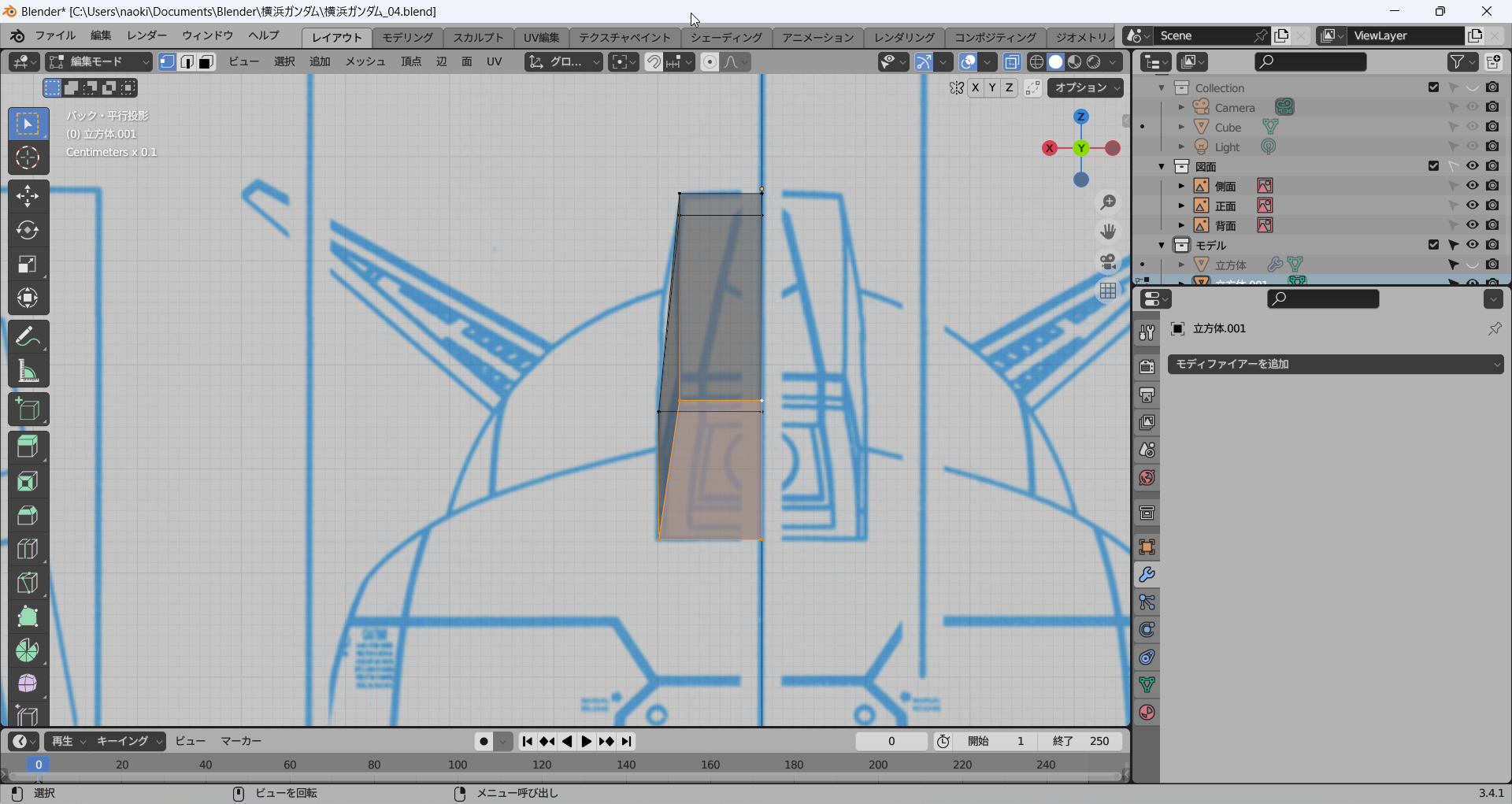Image resolution: width=1512 pixels, height=804 pixels.
Task: Click the オプション button
Action: click(x=1084, y=88)
